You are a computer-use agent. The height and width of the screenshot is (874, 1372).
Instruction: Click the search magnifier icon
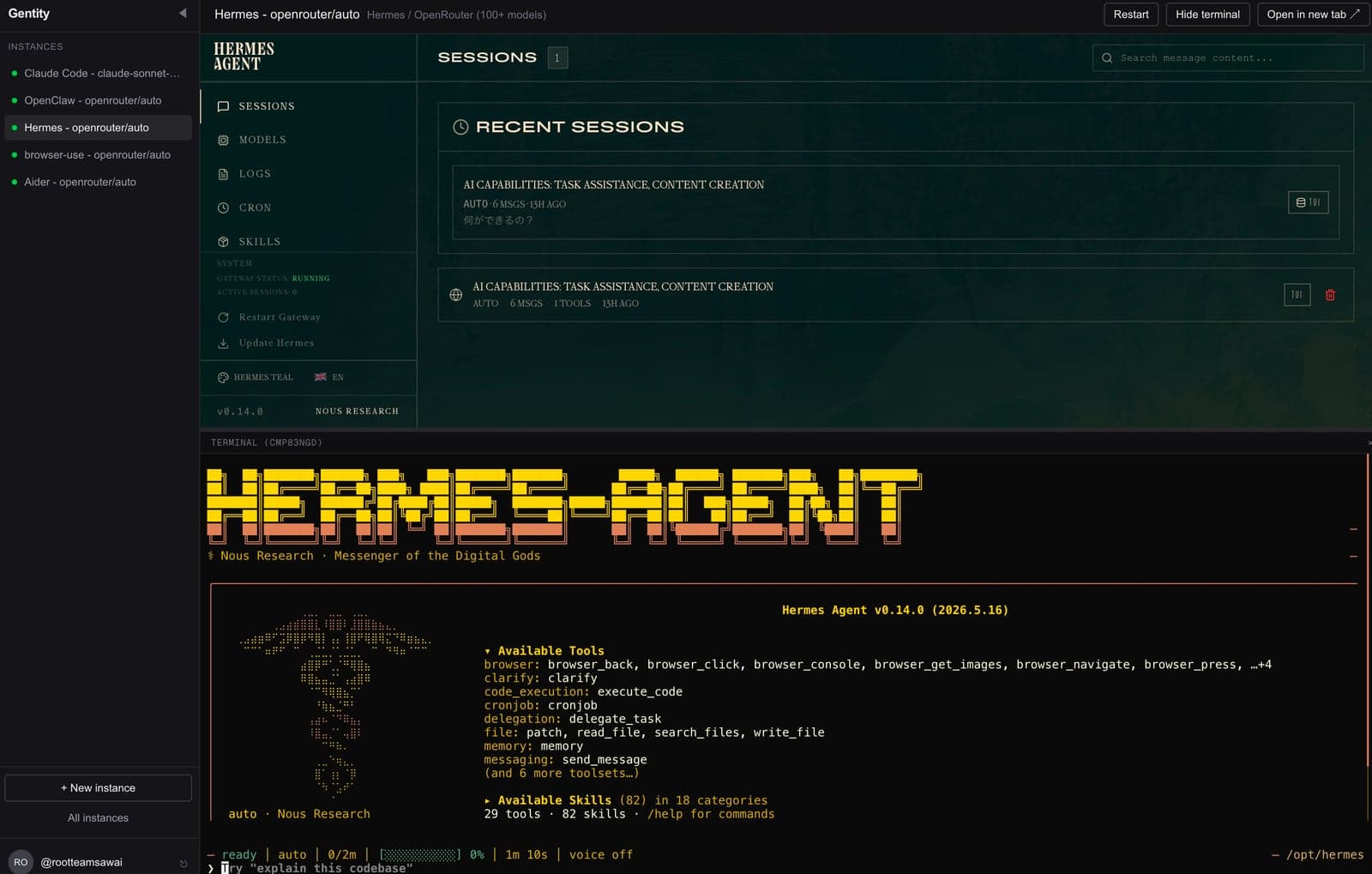pos(1107,58)
